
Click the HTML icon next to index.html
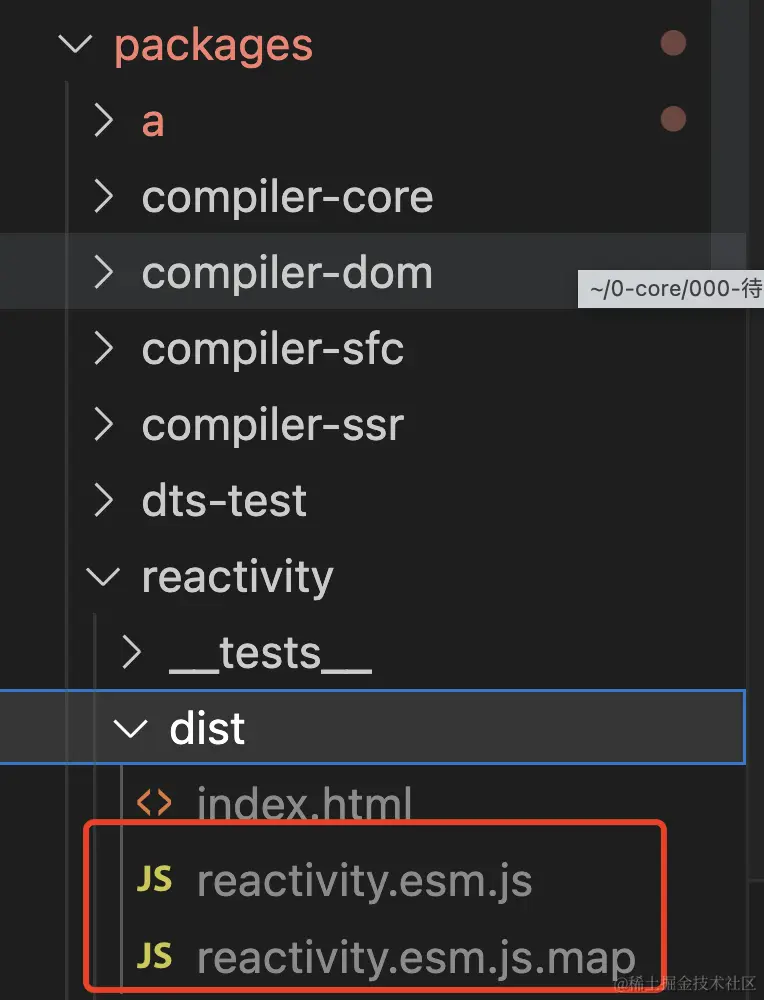(x=155, y=803)
